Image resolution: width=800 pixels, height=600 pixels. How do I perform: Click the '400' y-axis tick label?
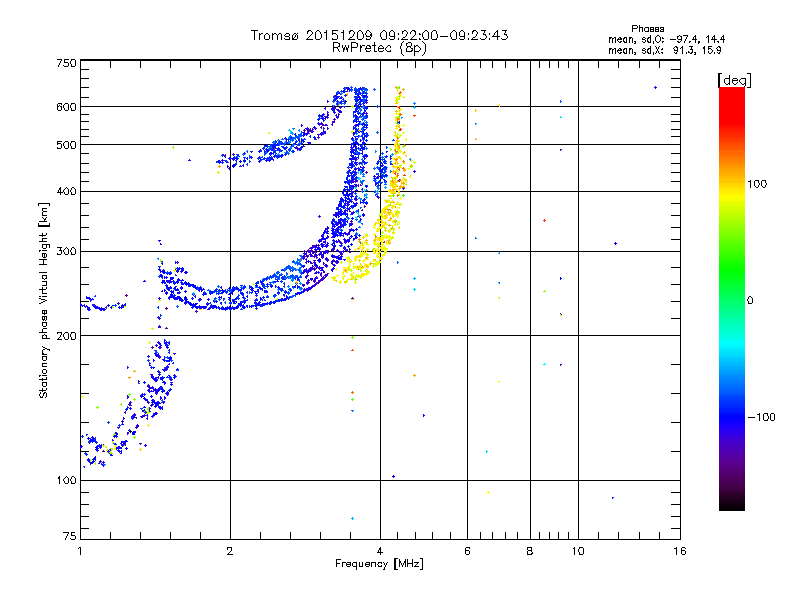point(66,191)
